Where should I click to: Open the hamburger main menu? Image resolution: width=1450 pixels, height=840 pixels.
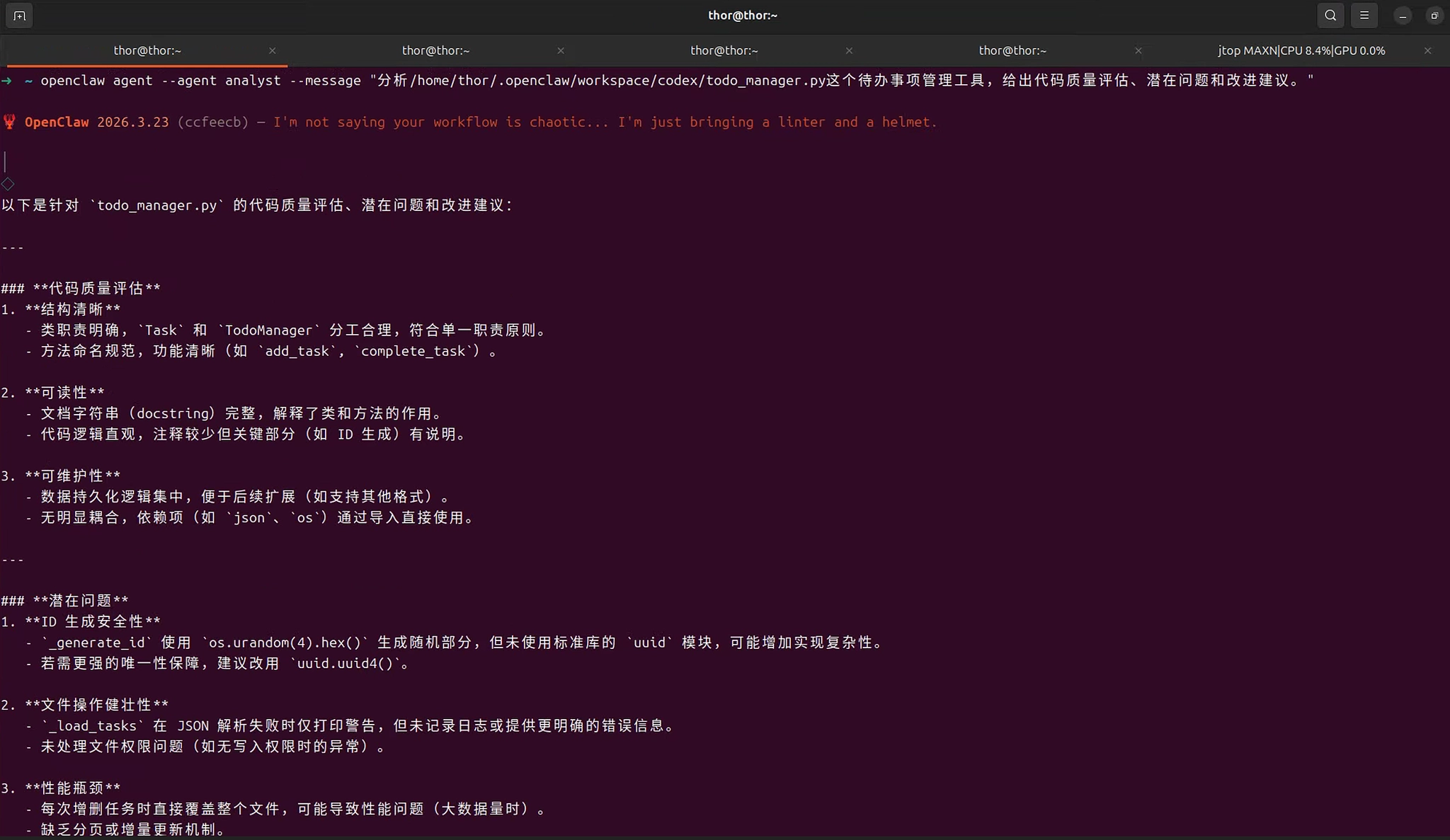1364,16
